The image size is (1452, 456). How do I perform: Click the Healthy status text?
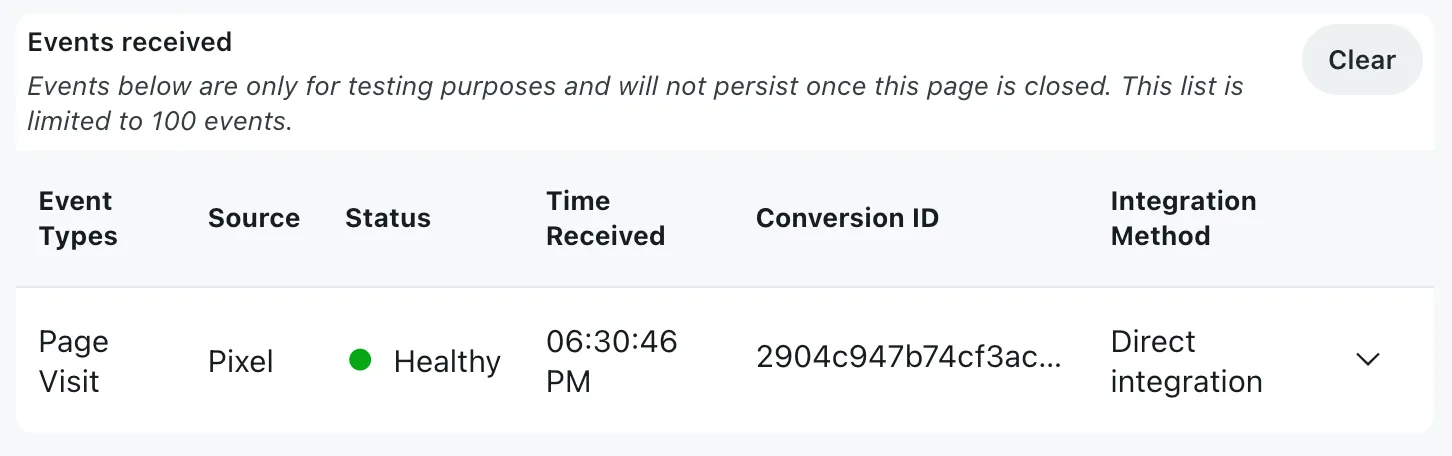447,362
